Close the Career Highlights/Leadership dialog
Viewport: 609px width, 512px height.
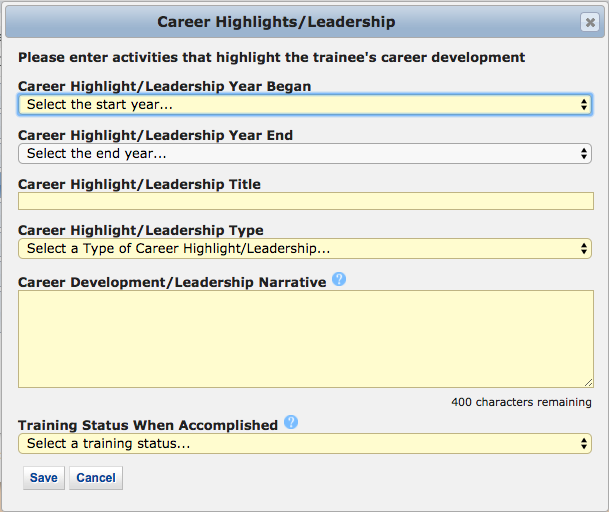click(590, 23)
